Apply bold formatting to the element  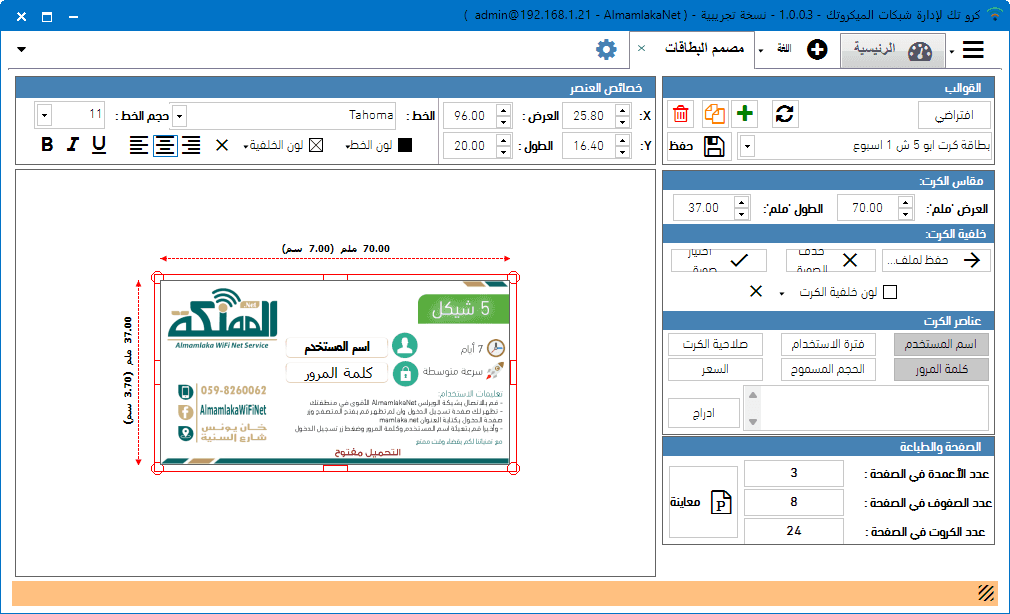coord(47,144)
